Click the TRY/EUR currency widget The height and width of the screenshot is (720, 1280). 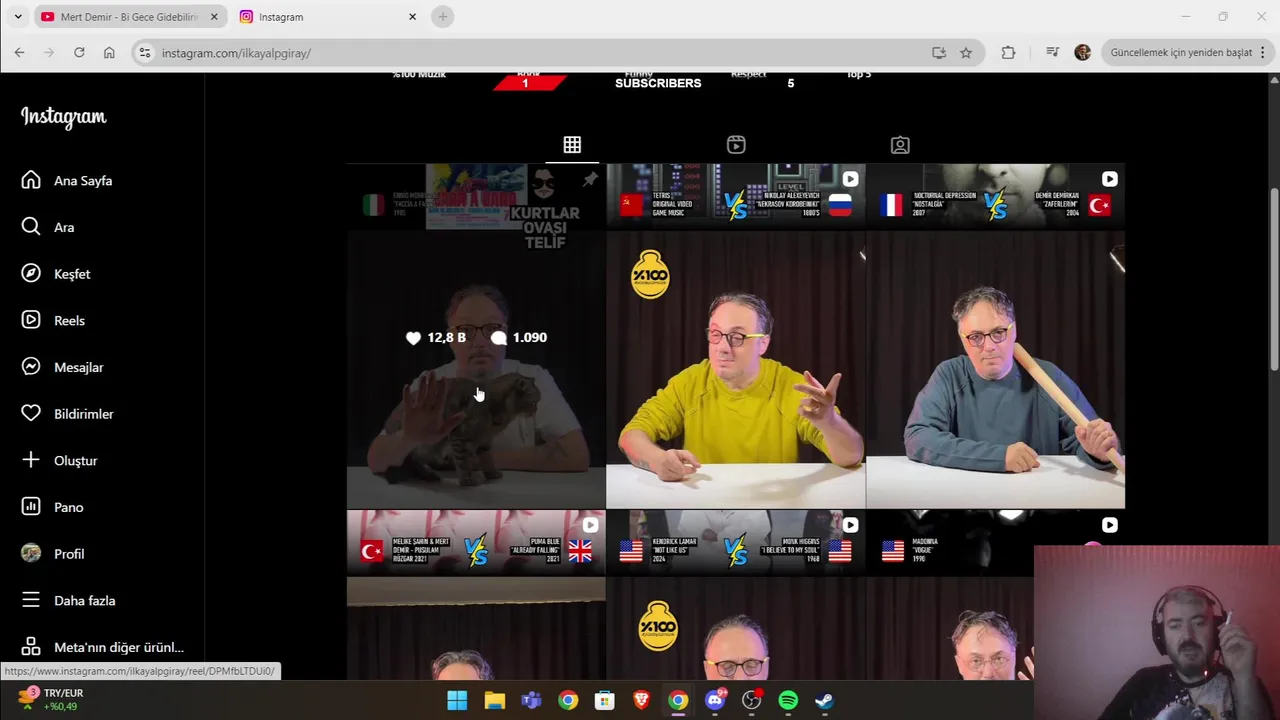(52, 699)
